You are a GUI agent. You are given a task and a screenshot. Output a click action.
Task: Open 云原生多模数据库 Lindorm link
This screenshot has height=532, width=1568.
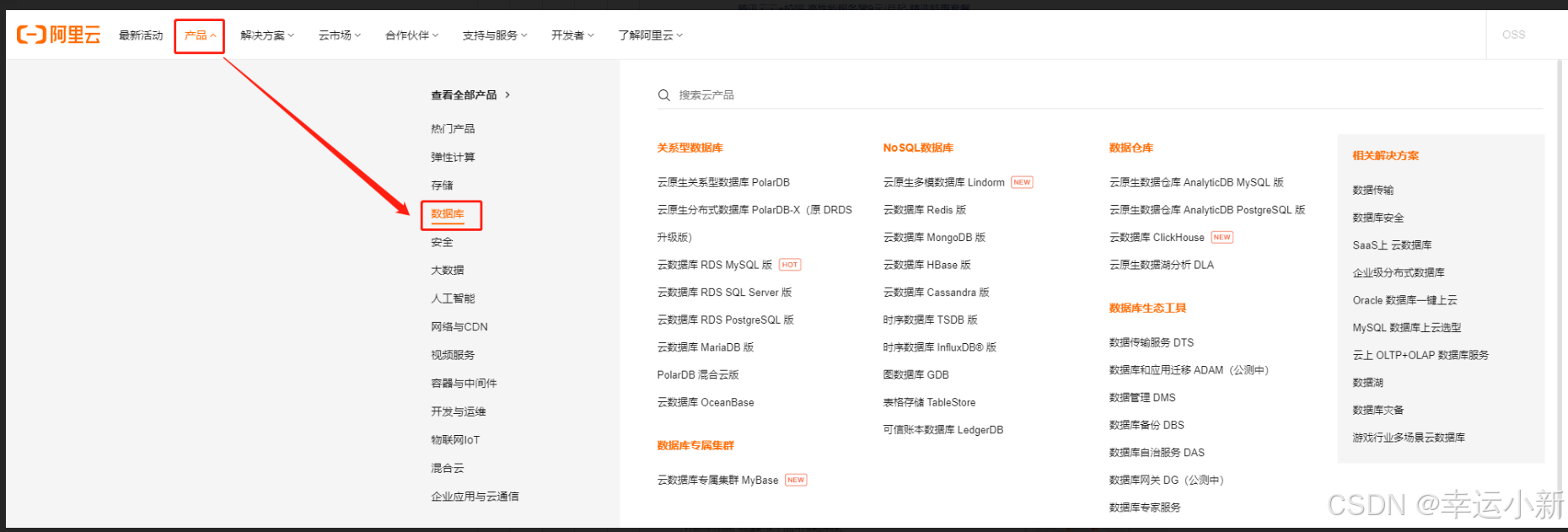(x=943, y=183)
